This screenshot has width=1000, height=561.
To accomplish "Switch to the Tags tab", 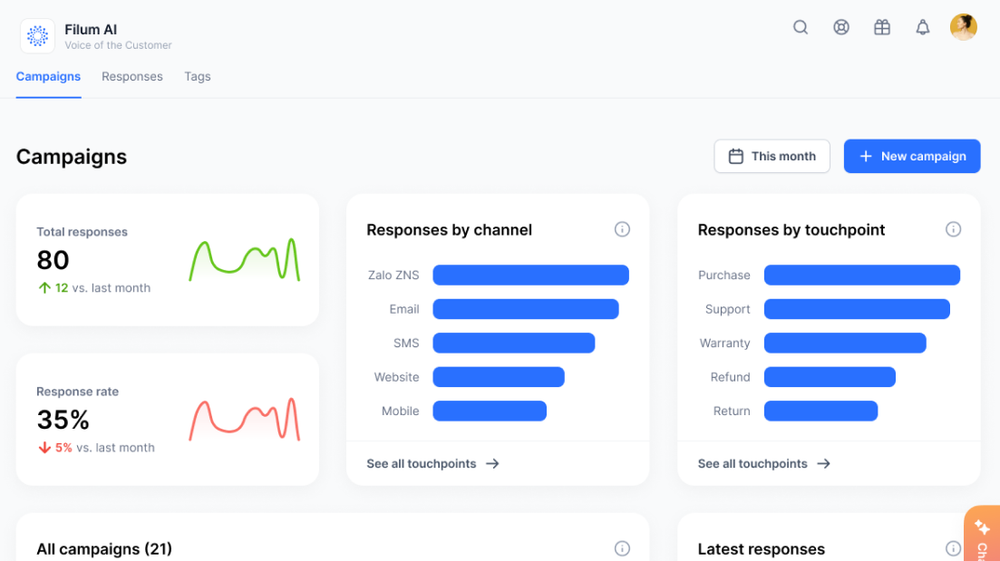I will pyautogui.click(x=197, y=76).
